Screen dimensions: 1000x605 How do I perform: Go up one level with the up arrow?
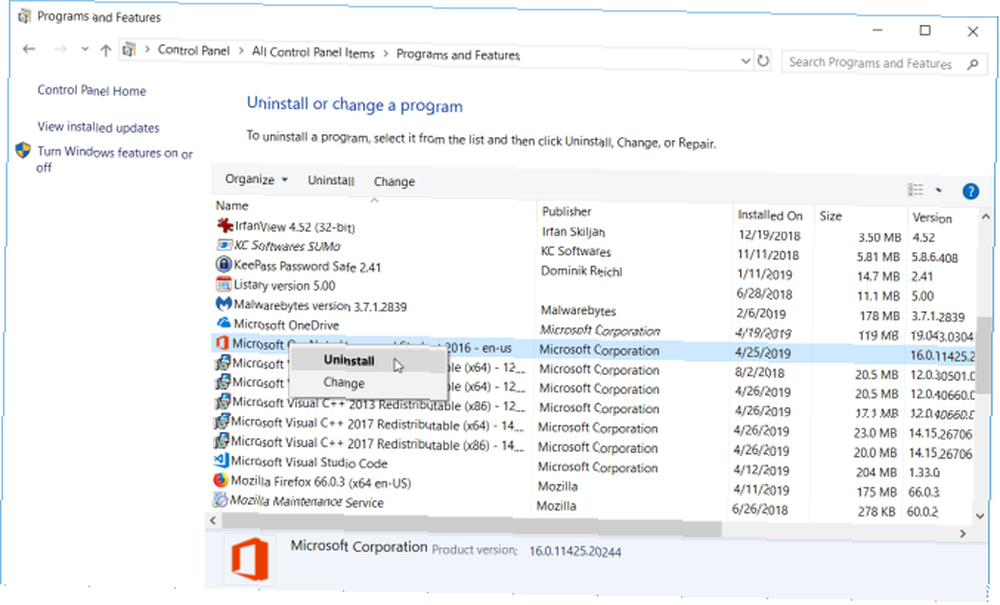[x=106, y=50]
